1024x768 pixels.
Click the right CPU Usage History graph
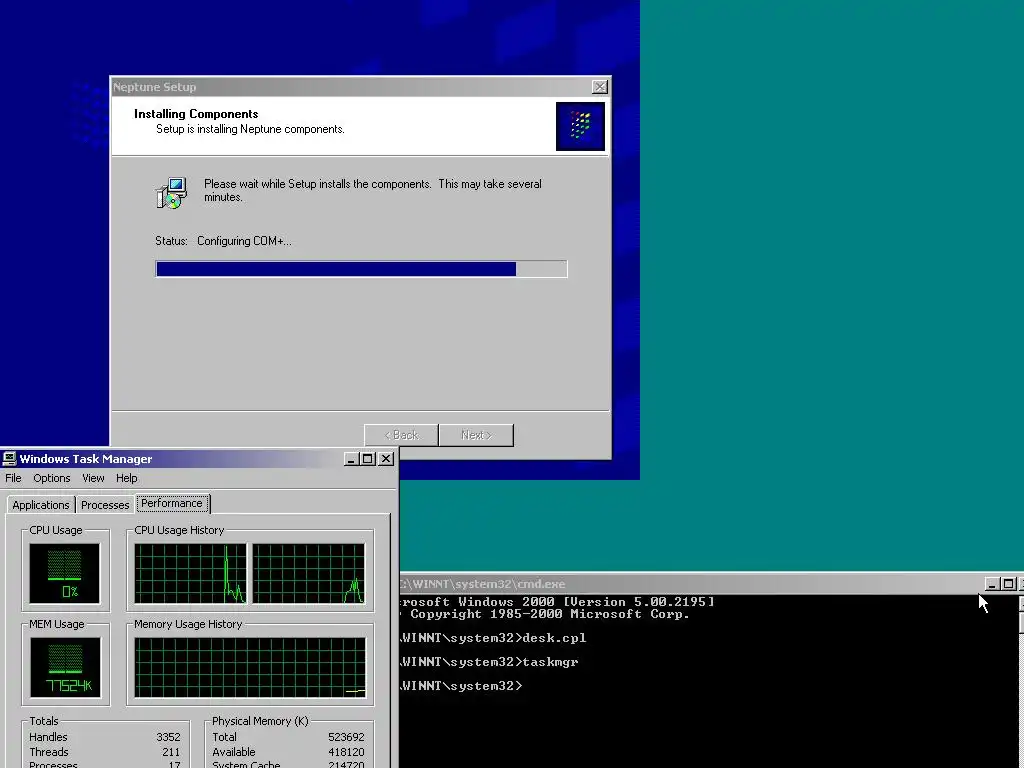pos(309,573)
